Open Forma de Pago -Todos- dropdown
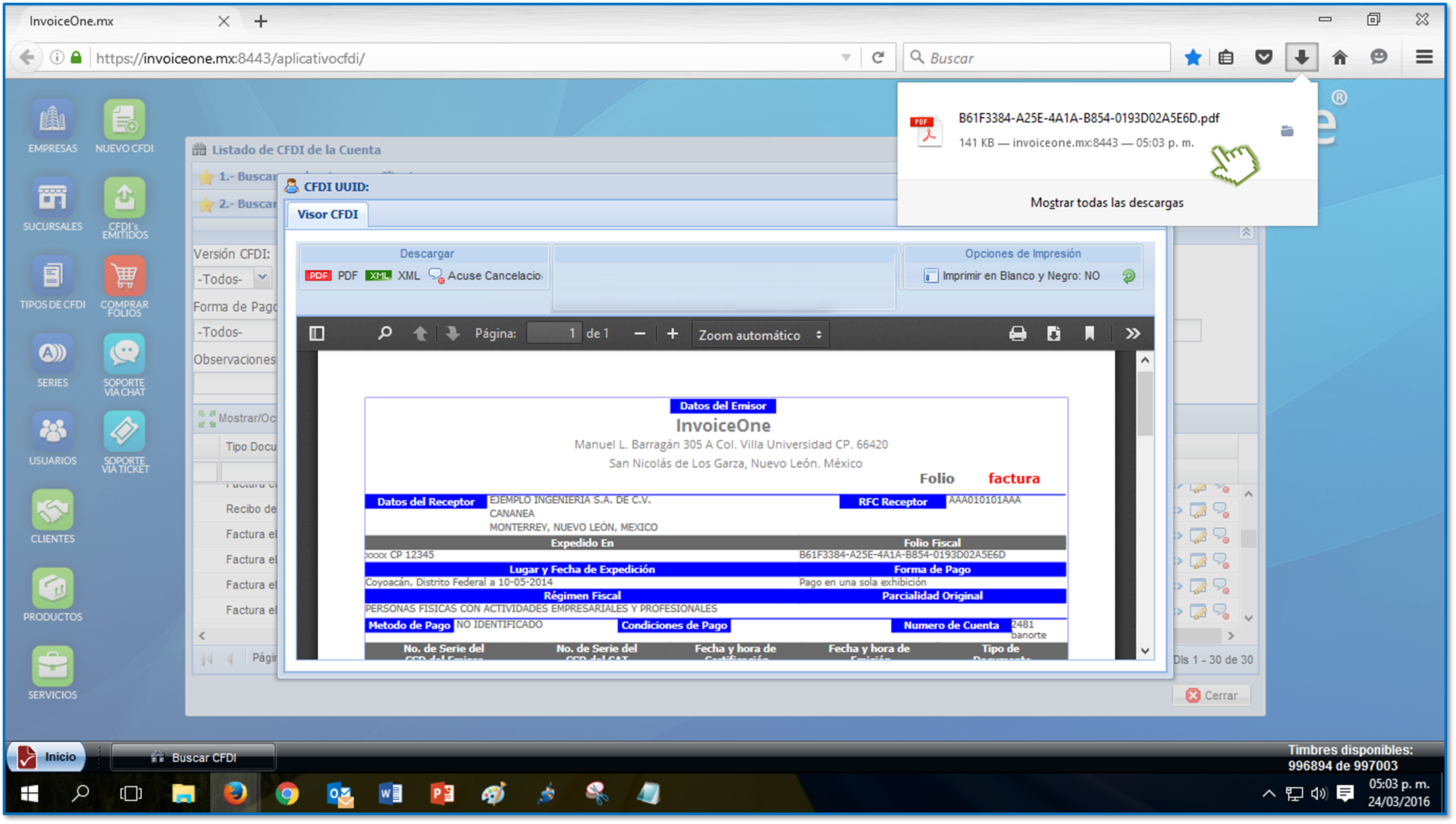The width and height of the screenshot is (1456, 824). 235,332
